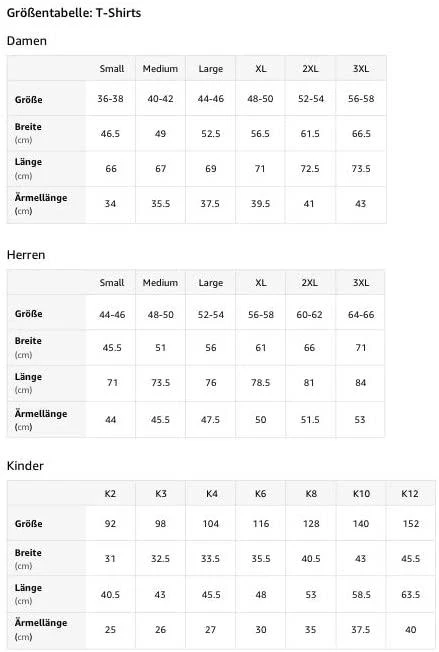Image resolution: width=439 pixels, height=652 pixels.
Task: Select Damen XL sleeve length cell 39.5
Action: click(x=260, y=204)
